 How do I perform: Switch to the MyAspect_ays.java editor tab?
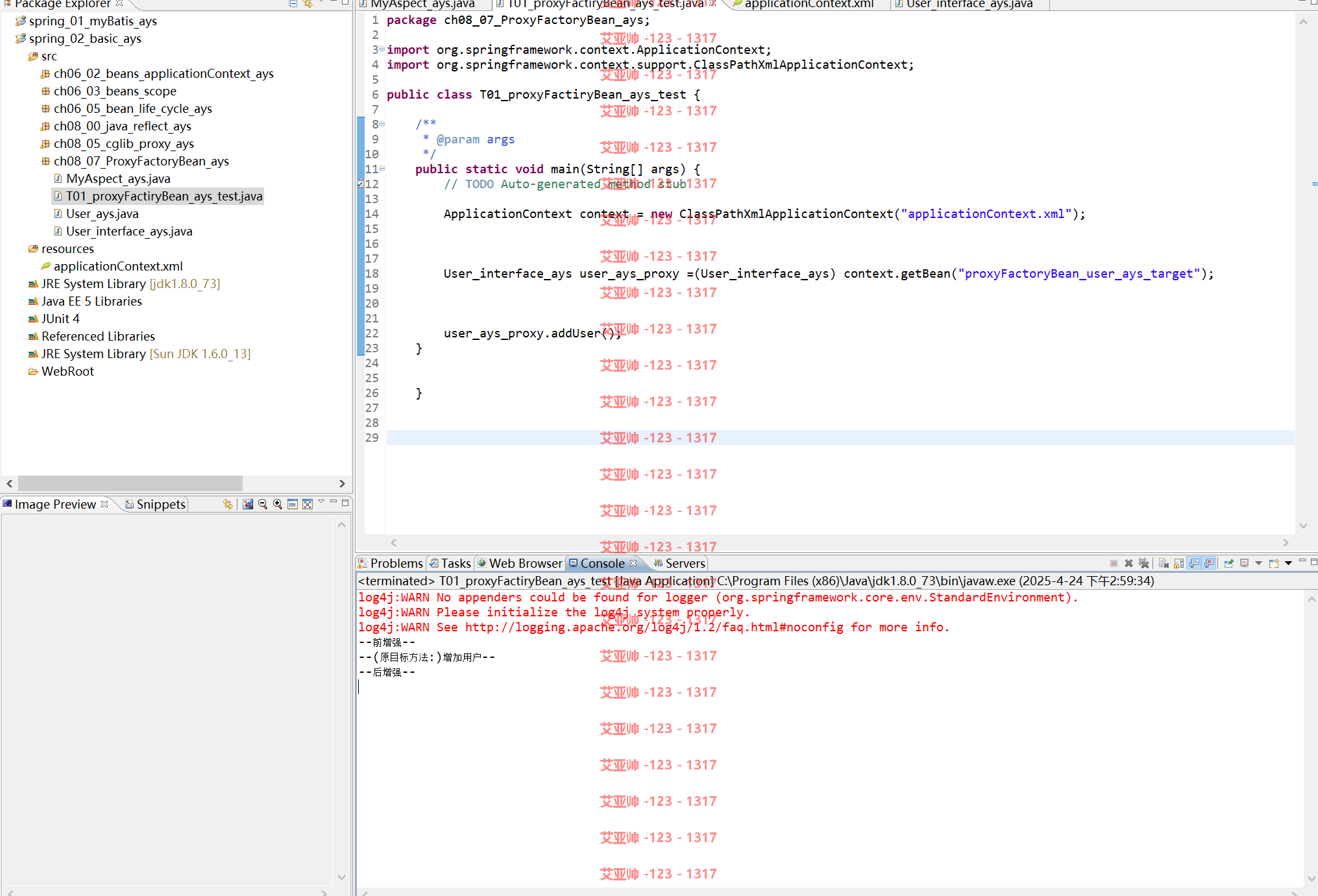click(422, 5)
